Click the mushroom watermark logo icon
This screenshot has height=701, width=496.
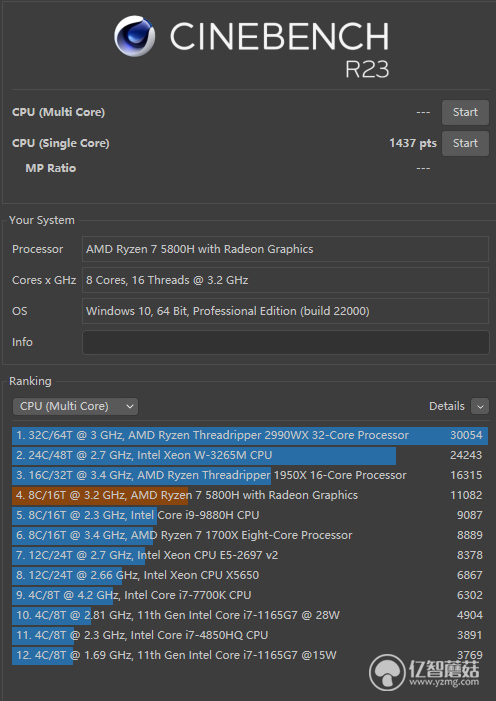pyautogui.click(x=387, y=673)
